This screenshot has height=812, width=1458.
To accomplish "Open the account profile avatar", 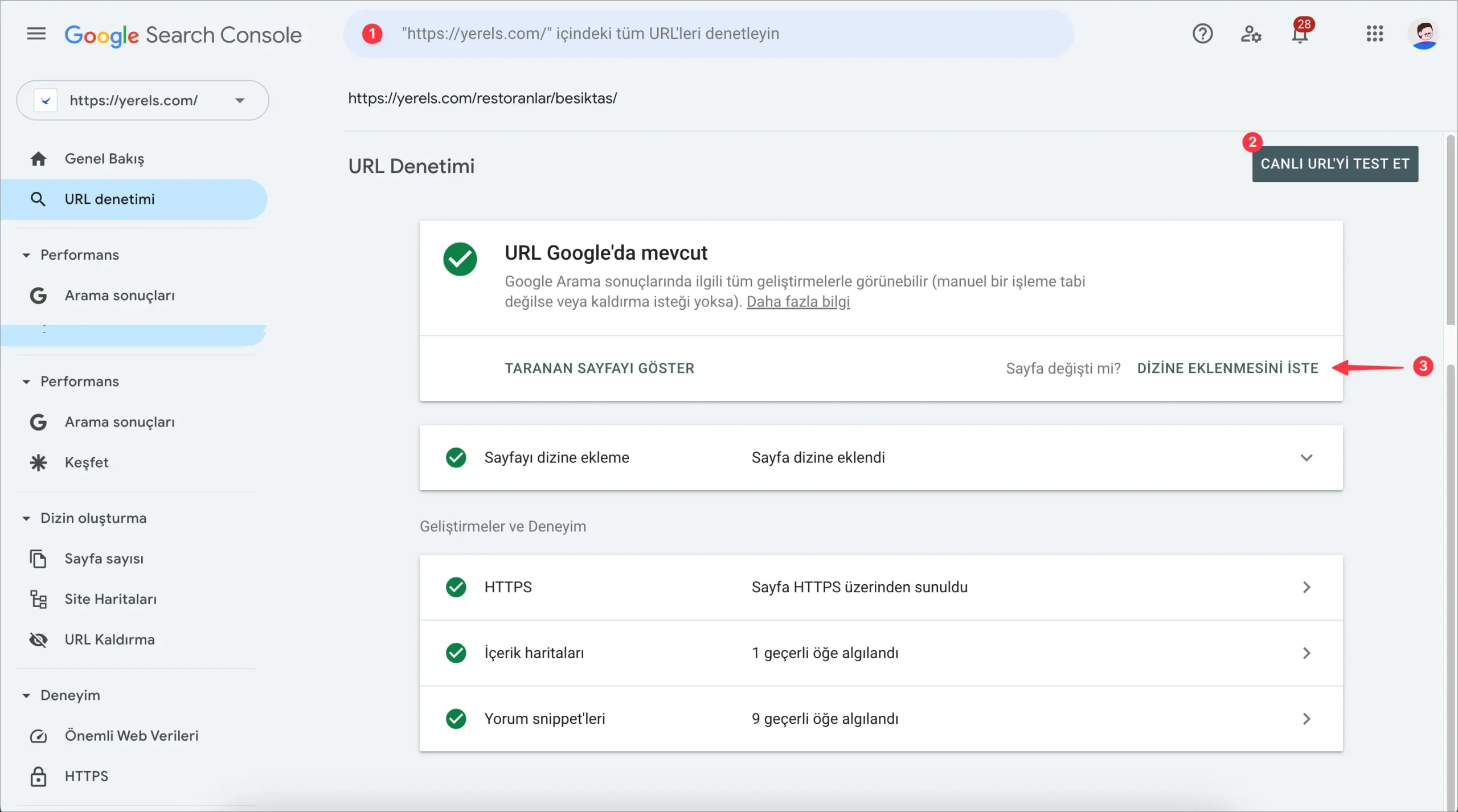I will click(x=1424, y=34).
